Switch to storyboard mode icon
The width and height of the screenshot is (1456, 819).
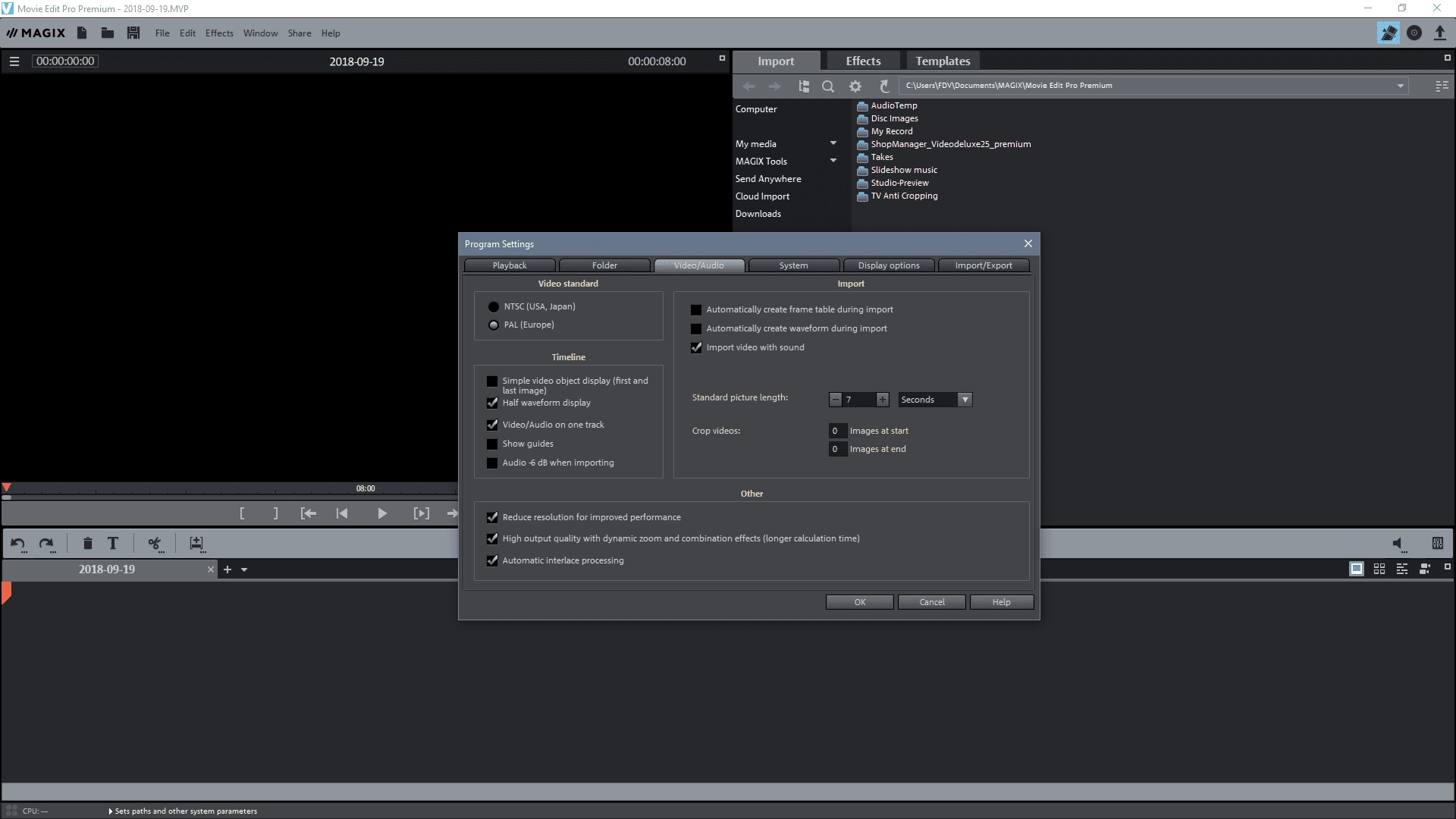pos(1357,569)
